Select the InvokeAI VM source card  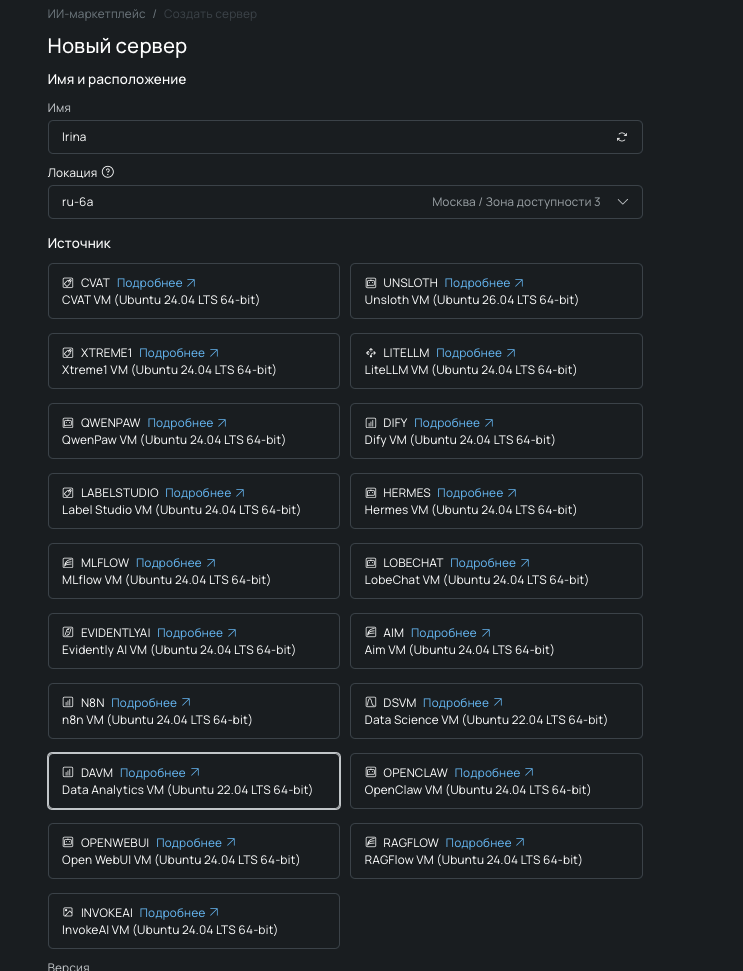(x=194, y=921)
